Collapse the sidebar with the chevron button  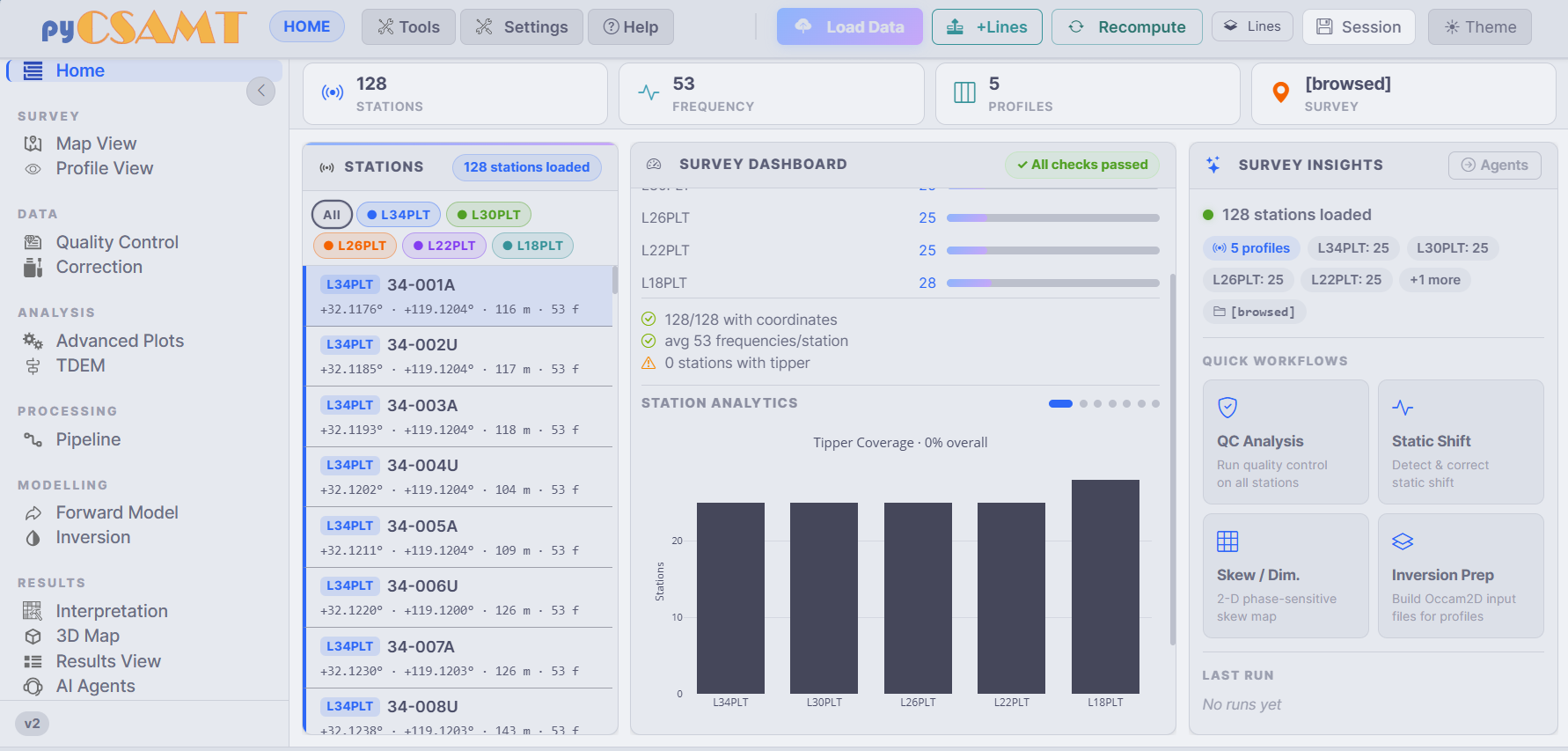point(260,91)
